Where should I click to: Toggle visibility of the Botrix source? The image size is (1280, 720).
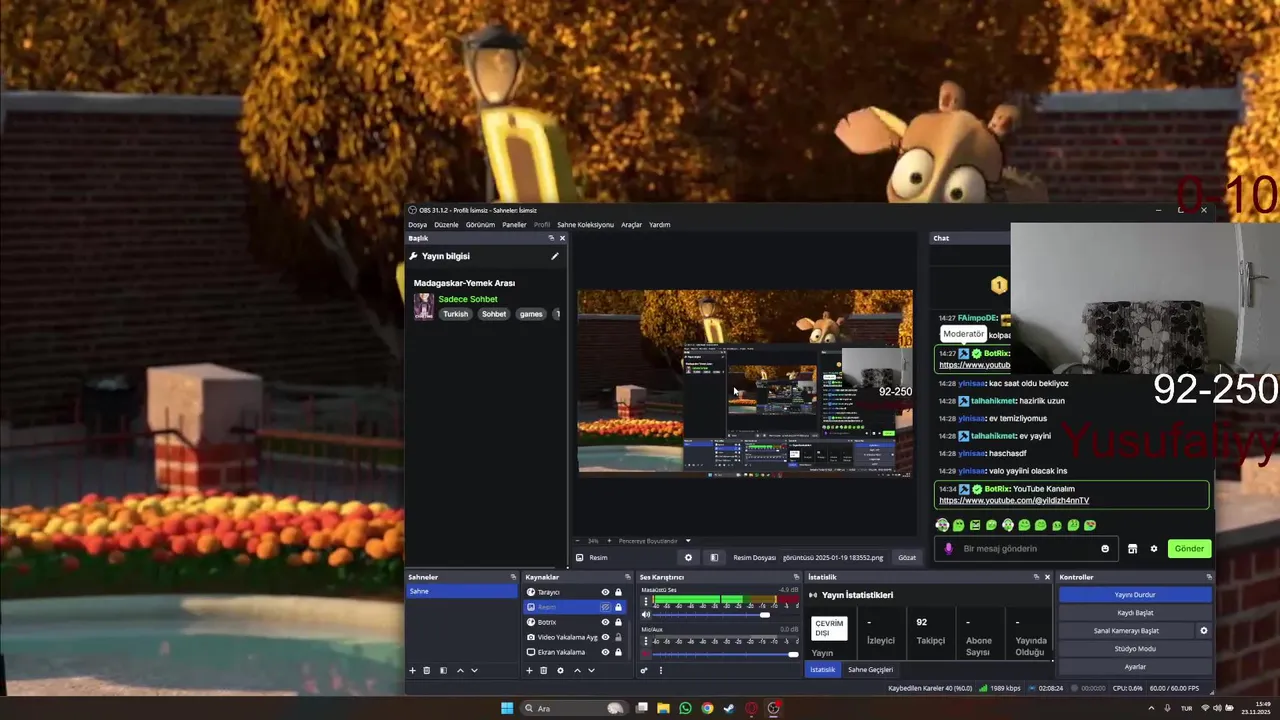(x=605, y=622)
